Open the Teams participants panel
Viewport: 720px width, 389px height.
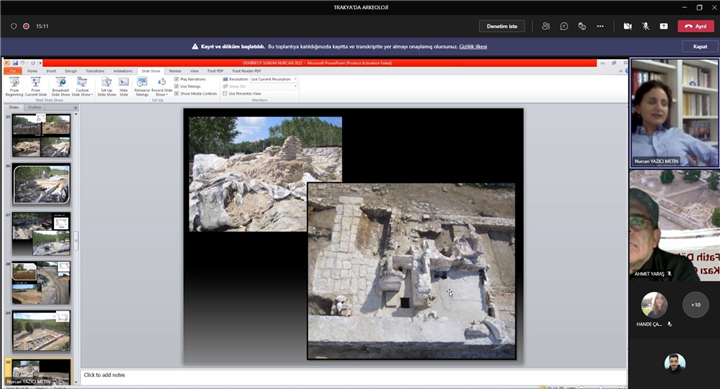546,26
